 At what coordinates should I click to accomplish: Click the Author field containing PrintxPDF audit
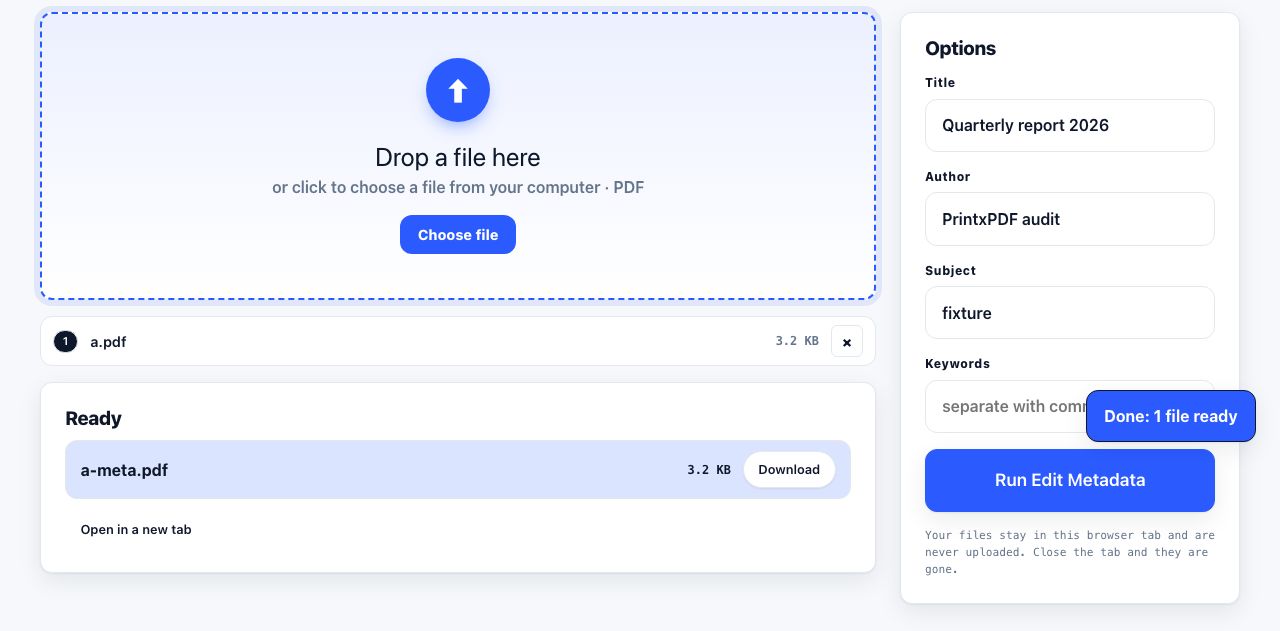1070,219
